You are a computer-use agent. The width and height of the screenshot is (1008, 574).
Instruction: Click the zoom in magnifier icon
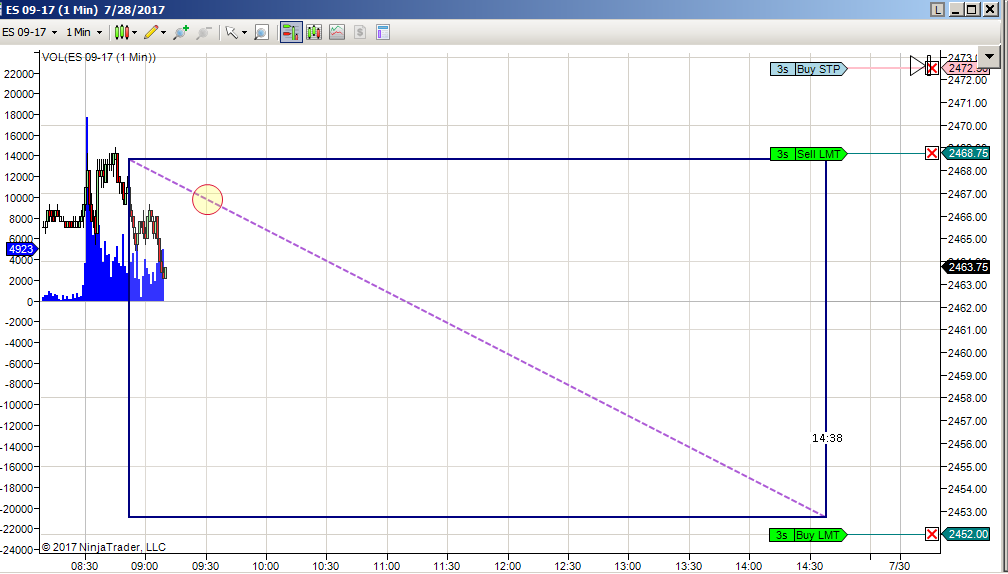(181, 32)
